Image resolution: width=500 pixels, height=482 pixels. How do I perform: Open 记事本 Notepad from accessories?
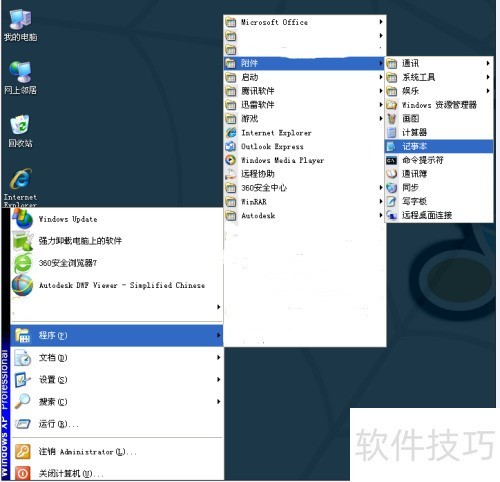tap(439, 146)
